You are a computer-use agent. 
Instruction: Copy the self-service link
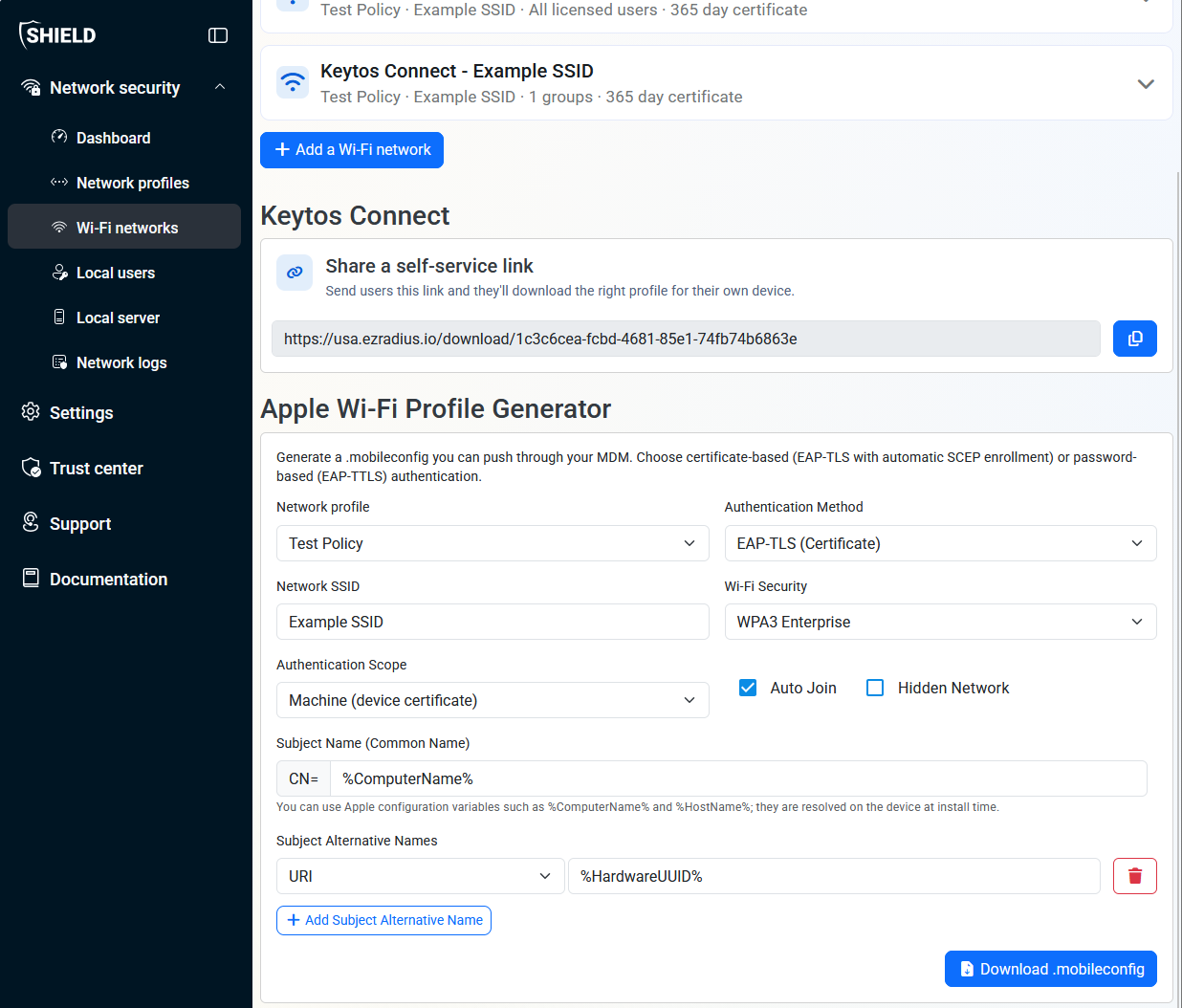(x=1135, y=339)
